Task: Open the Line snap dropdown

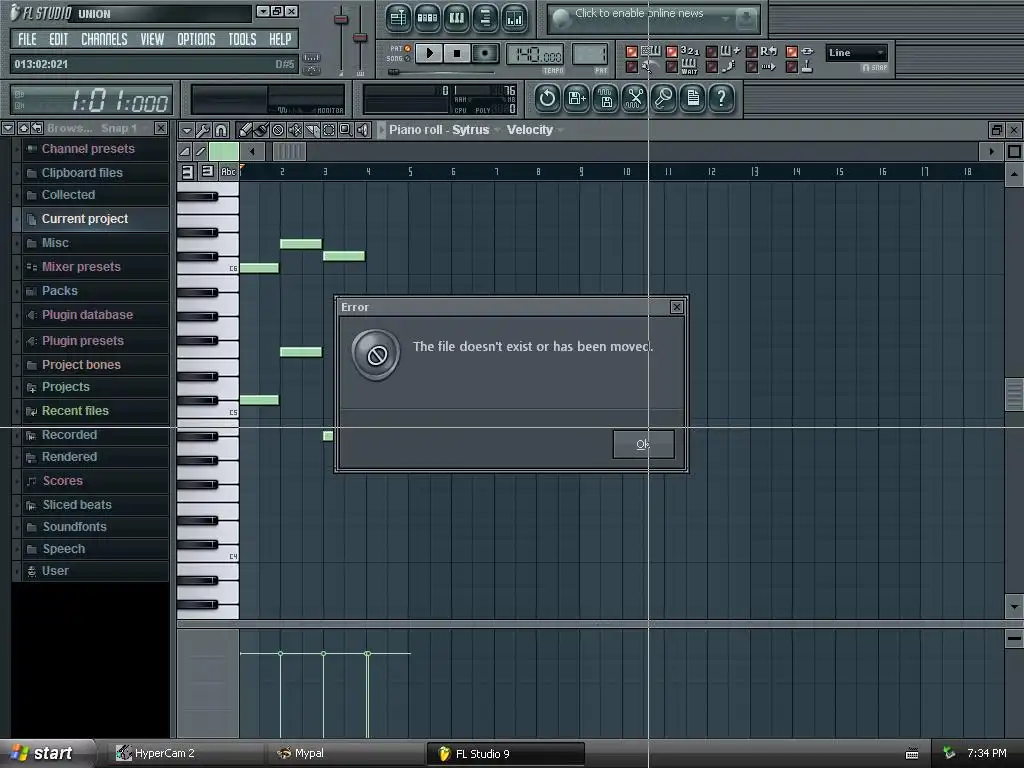Action: (856, 53)
